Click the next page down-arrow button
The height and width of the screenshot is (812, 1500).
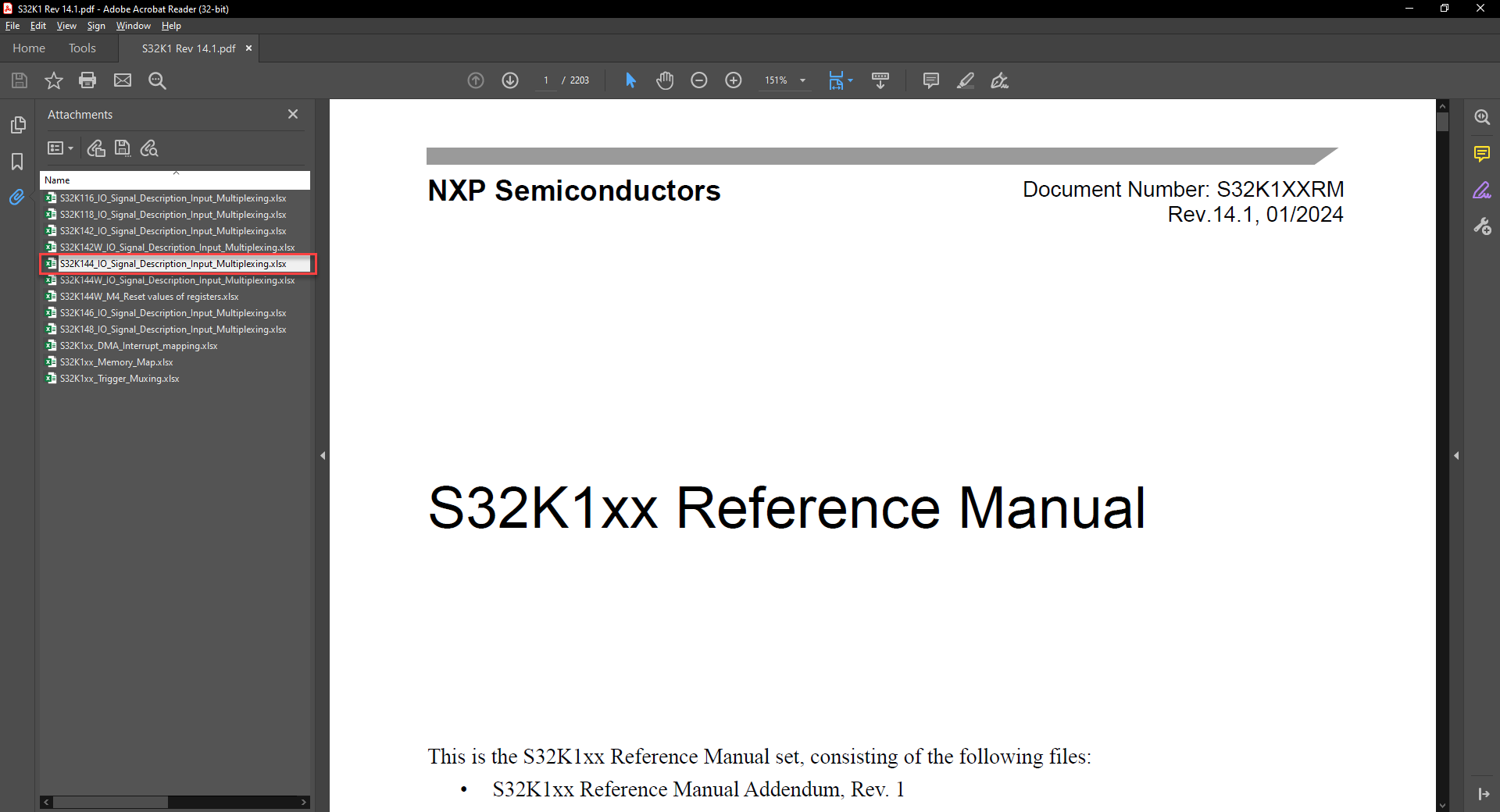coord(509,80)
